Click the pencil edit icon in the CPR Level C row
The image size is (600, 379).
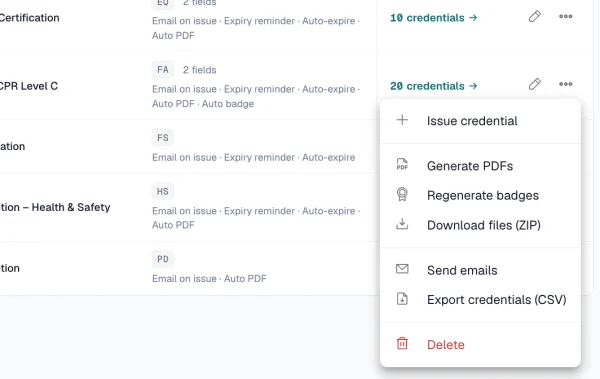tap(535, 84)
